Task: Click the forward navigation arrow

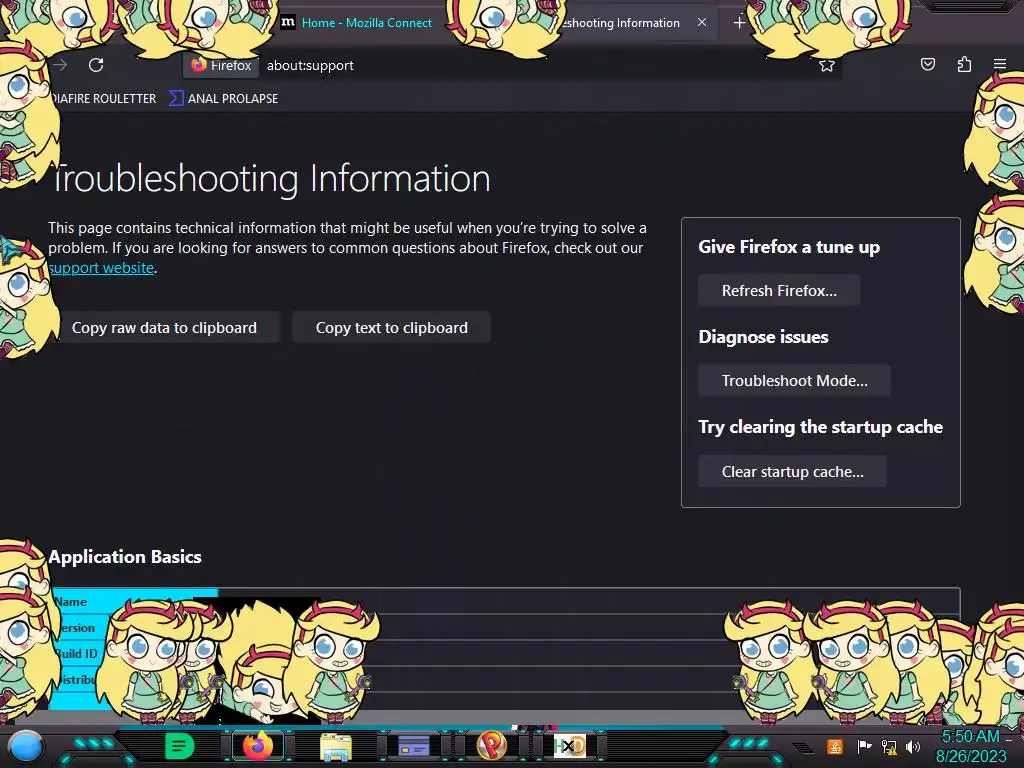Action: click(61, 65)
